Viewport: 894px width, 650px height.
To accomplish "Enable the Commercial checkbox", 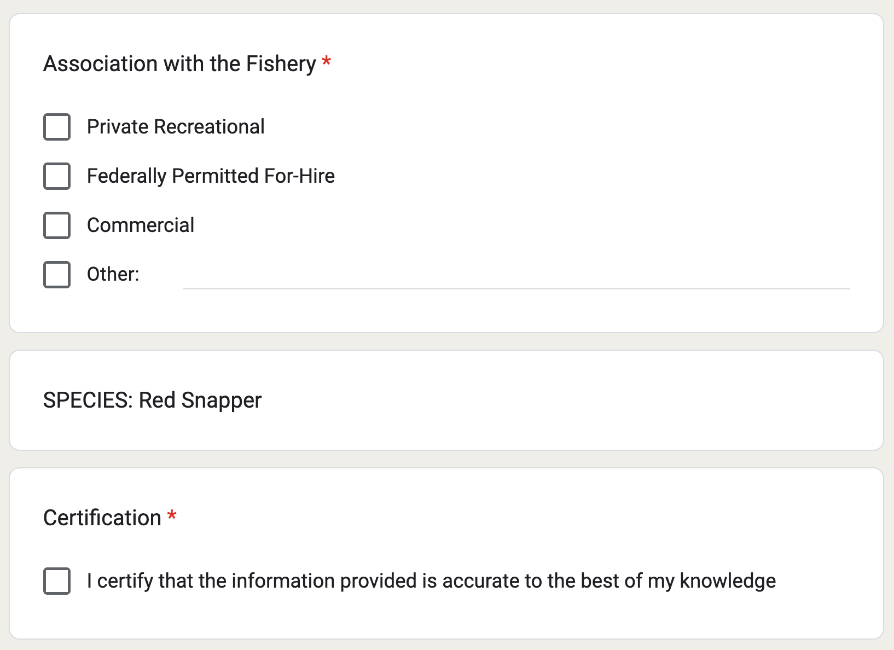I will [x=57, y=225].
